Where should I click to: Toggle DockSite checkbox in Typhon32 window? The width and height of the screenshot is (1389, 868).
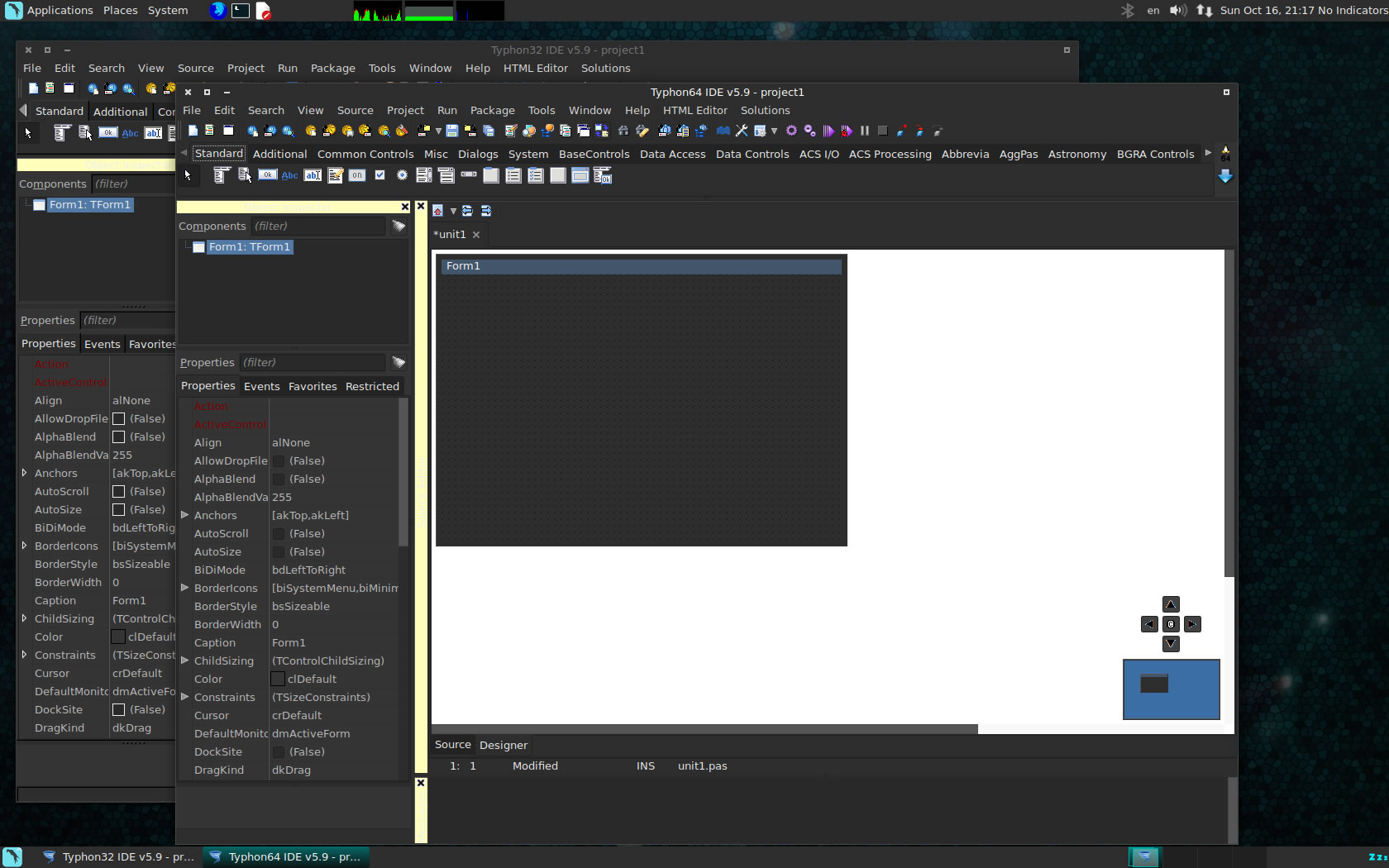pos(119,709)
